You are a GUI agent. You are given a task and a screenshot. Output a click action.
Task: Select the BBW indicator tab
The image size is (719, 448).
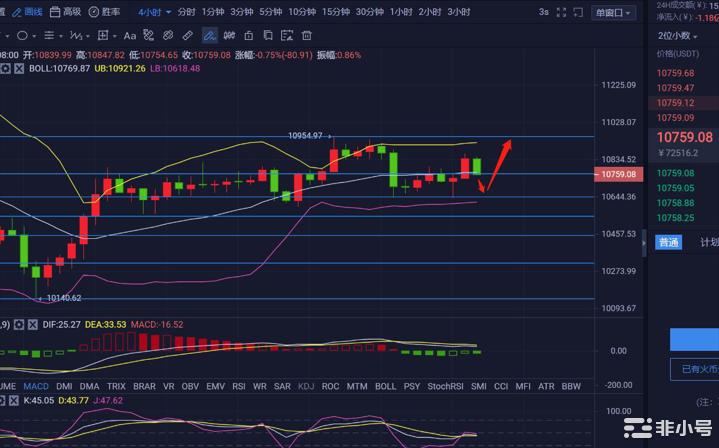pyautogui.click(x=571, y=387)
